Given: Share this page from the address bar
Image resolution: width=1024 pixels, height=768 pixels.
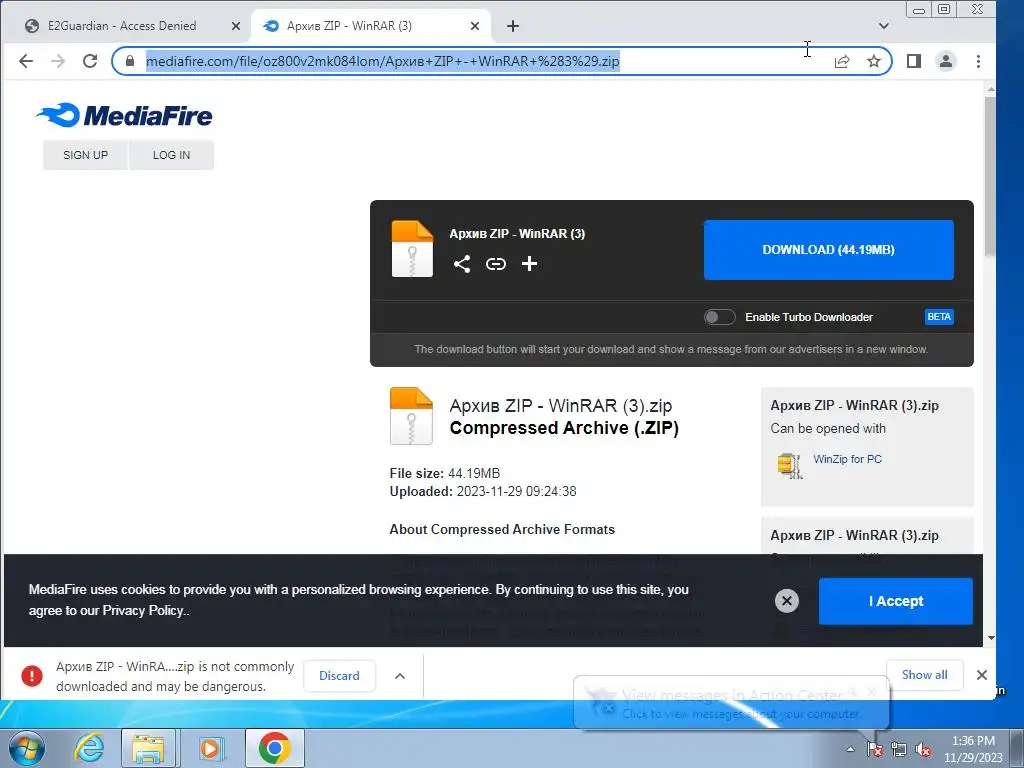Looking at the screenshot, I should tap(842, 61).
